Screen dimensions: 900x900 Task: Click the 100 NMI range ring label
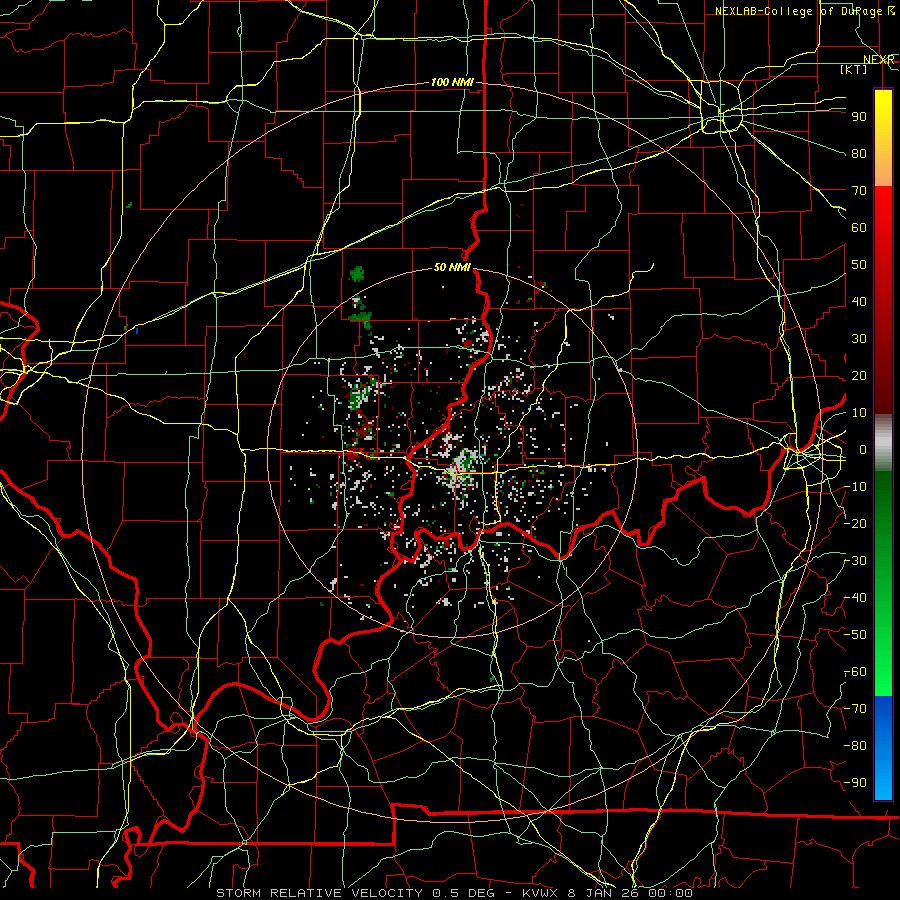pos(452,82)
